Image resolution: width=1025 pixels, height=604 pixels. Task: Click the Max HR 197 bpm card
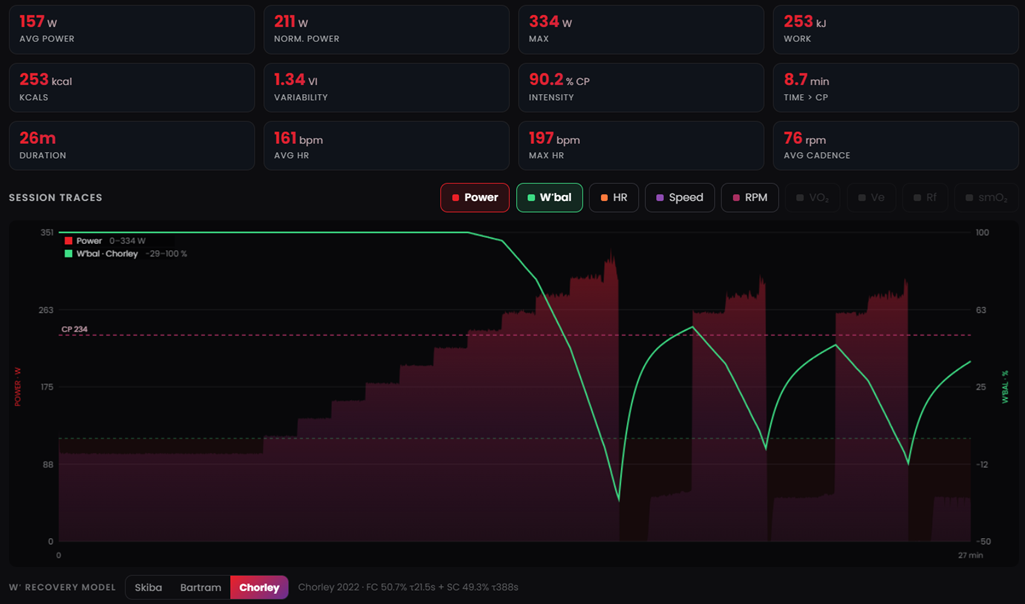[x=641, y=146]
